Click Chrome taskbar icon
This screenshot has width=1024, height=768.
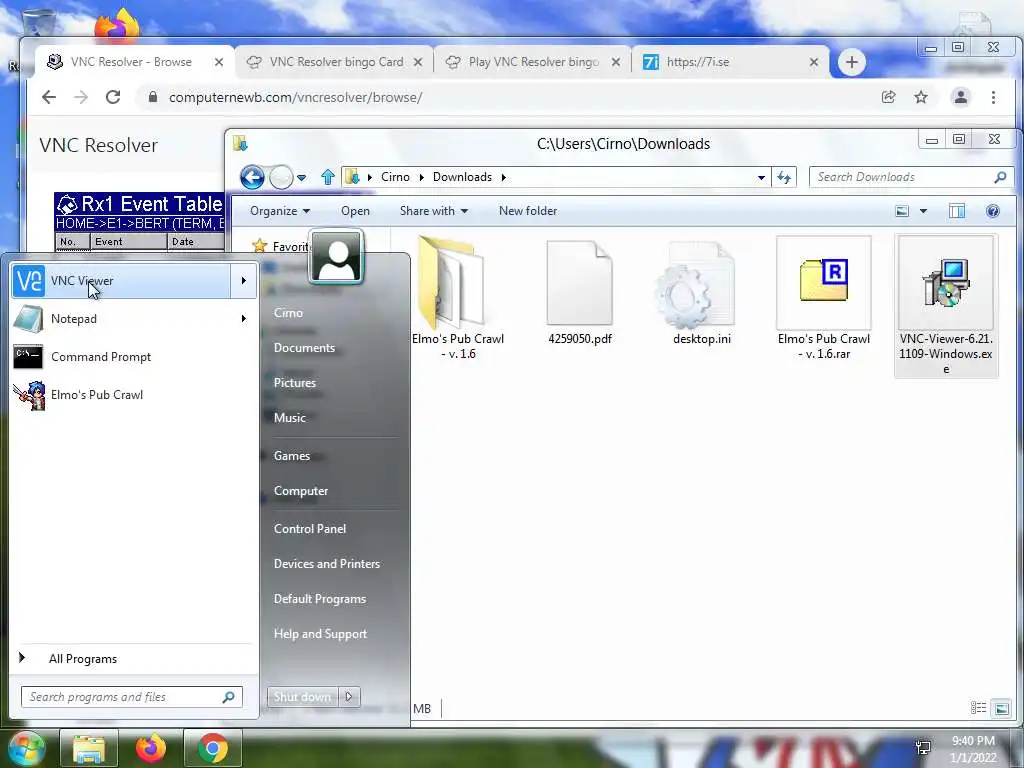(x=213, y=748)
